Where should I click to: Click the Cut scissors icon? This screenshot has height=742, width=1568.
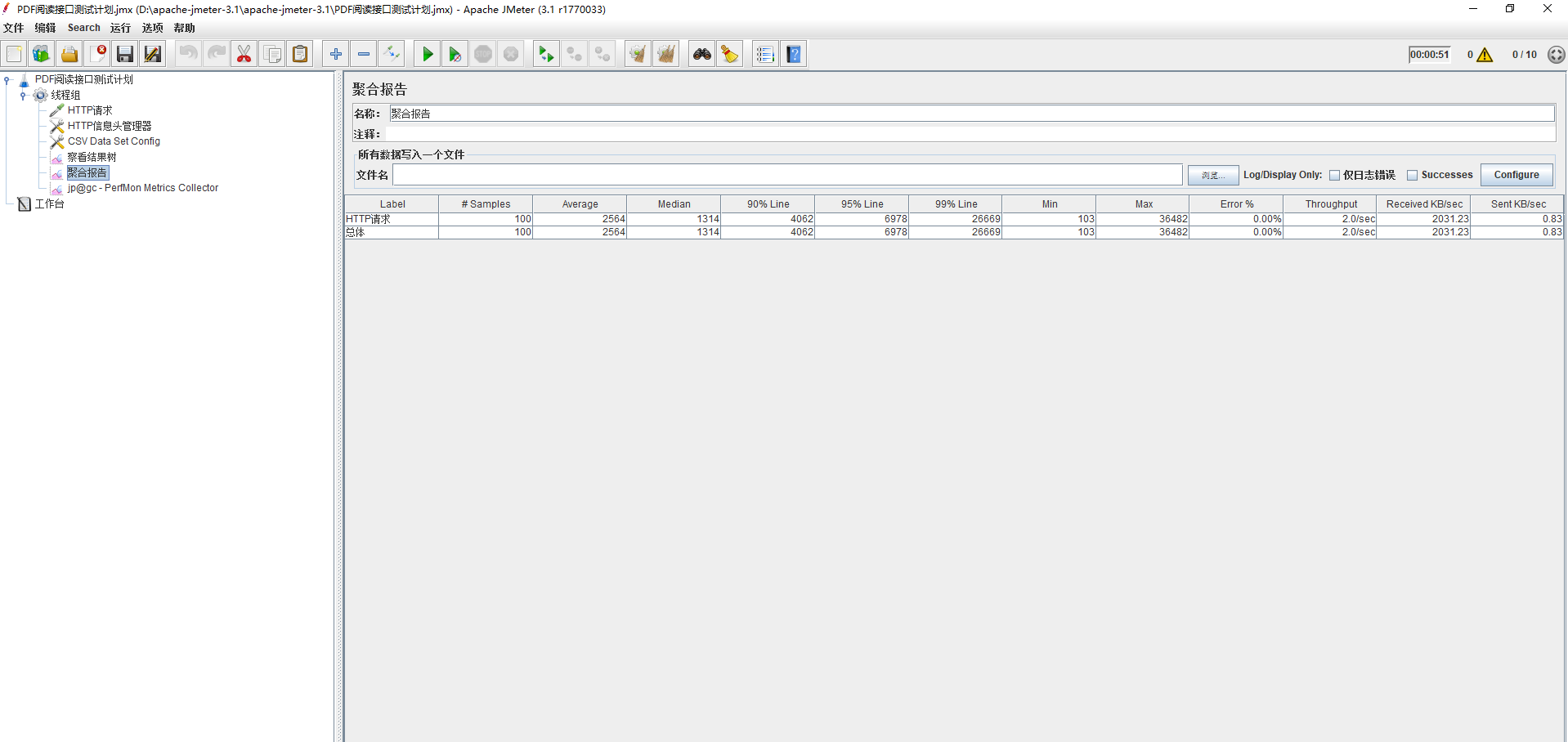(x=244, y=55)
